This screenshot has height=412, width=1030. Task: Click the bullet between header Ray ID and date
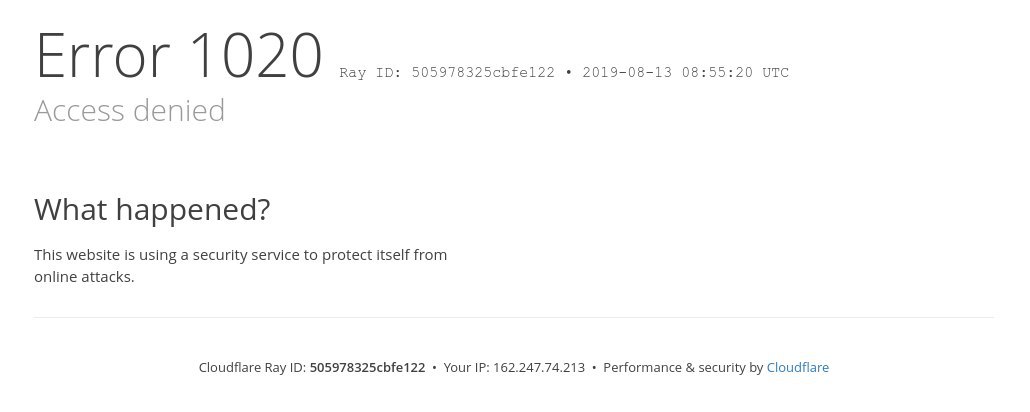(569, 72)
